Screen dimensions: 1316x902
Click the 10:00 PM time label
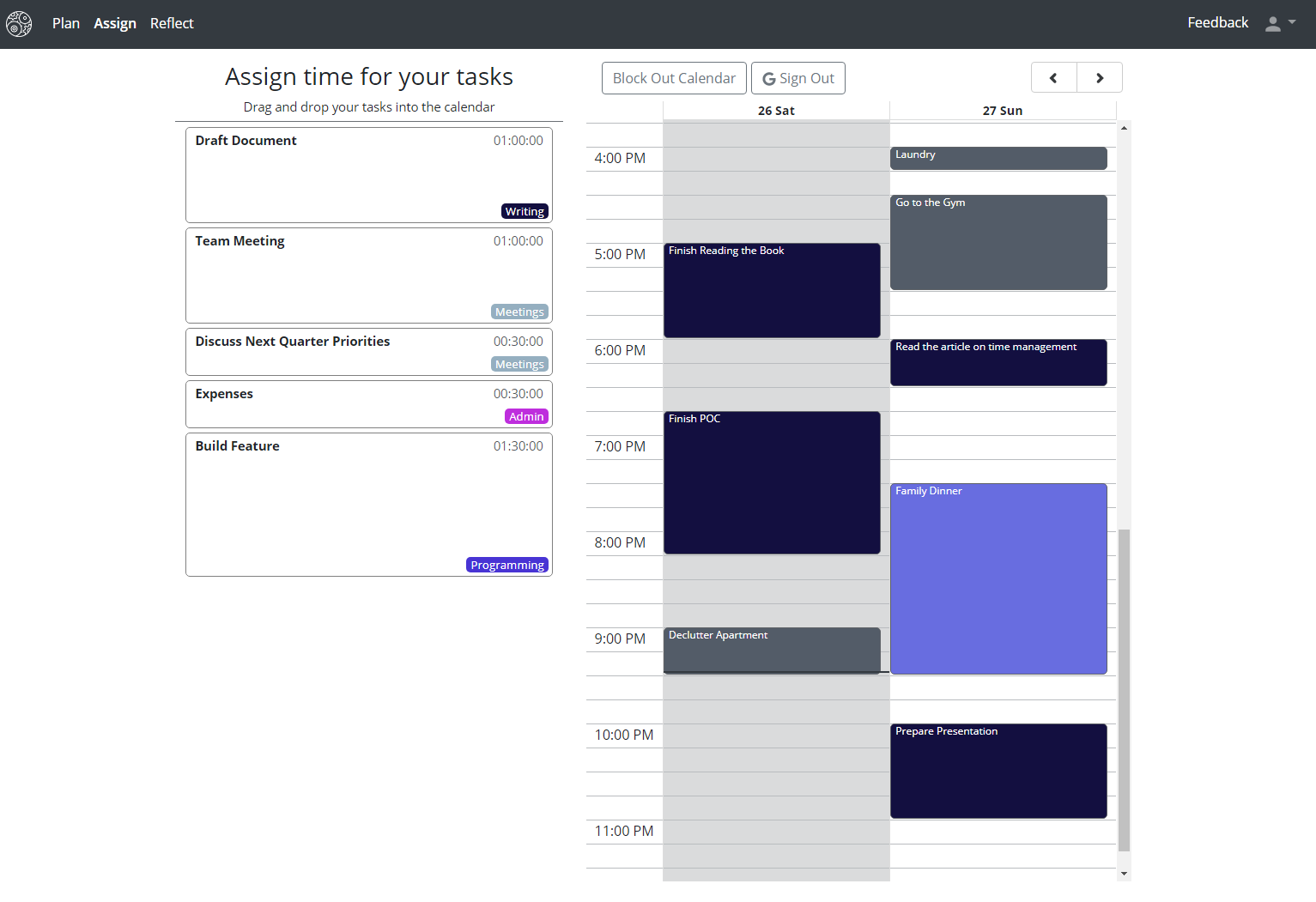point(624,735)
